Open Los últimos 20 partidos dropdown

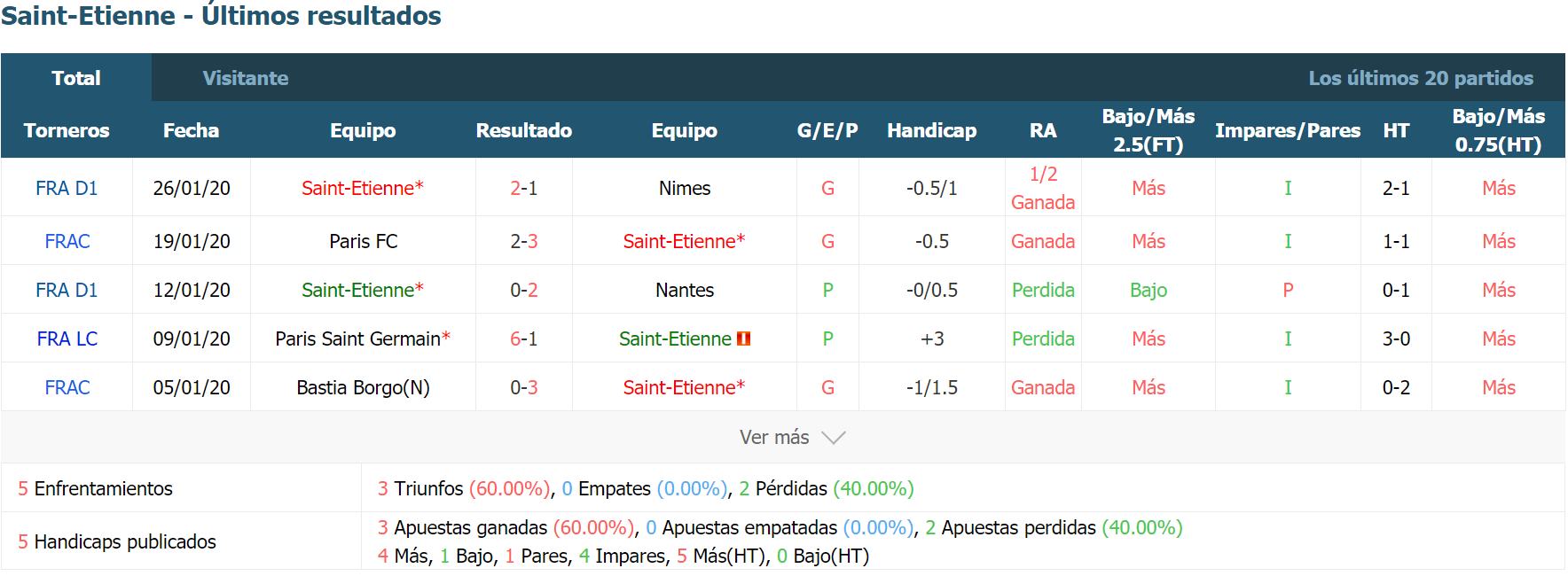(x=1420, y=78)
